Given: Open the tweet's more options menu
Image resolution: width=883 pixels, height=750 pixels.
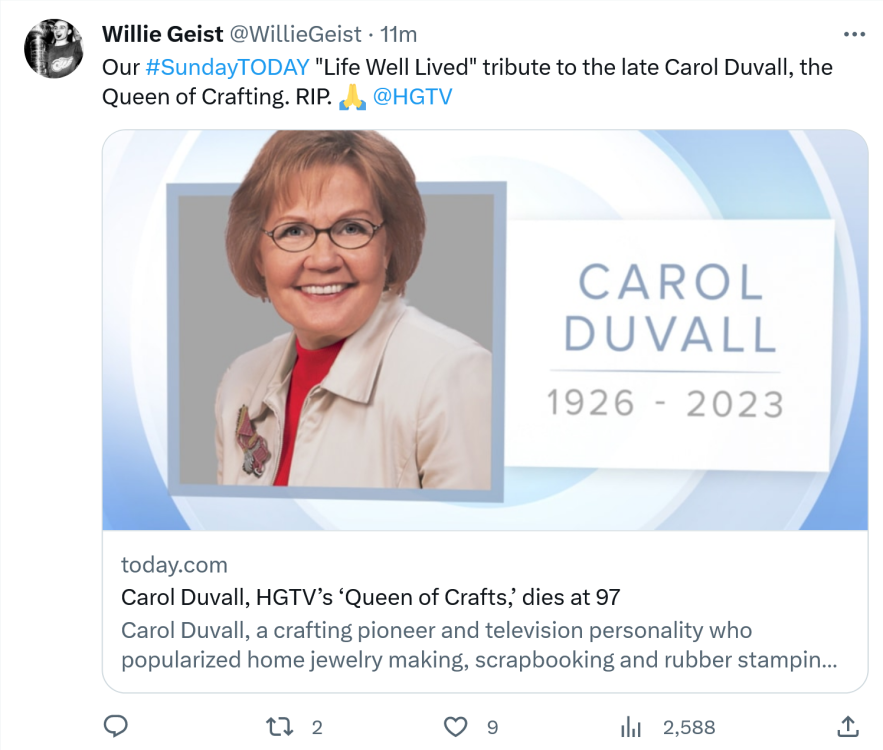Looking at the screenshot, I should 853,34.
